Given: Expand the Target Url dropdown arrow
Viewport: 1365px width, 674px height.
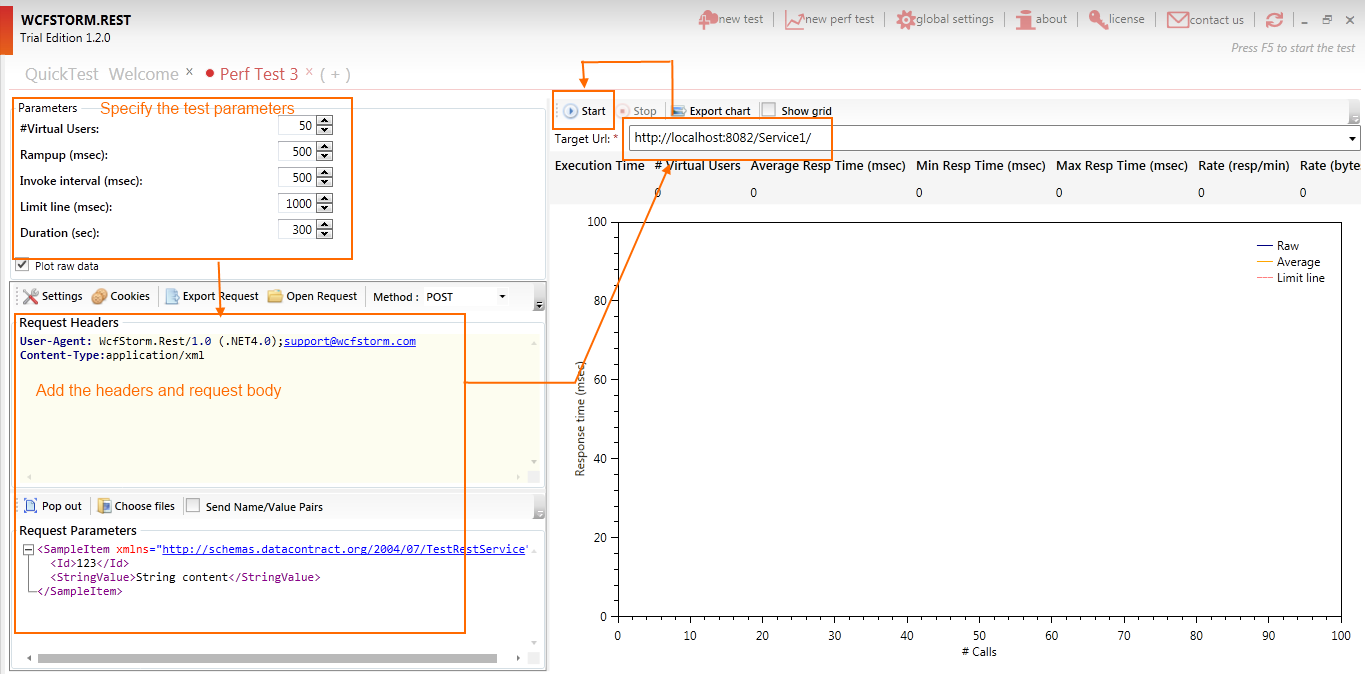Looking at the screenshot, I should point(1353,138).
